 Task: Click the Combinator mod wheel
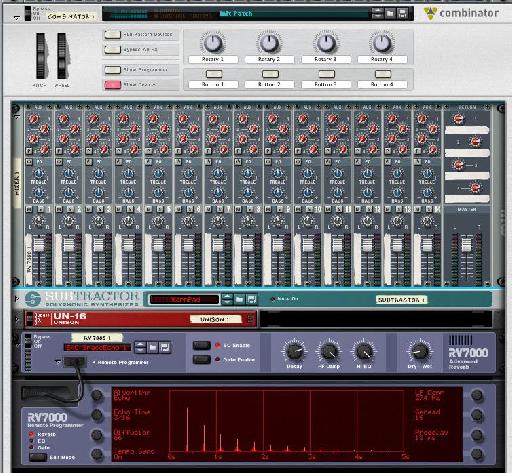(62, 56)
